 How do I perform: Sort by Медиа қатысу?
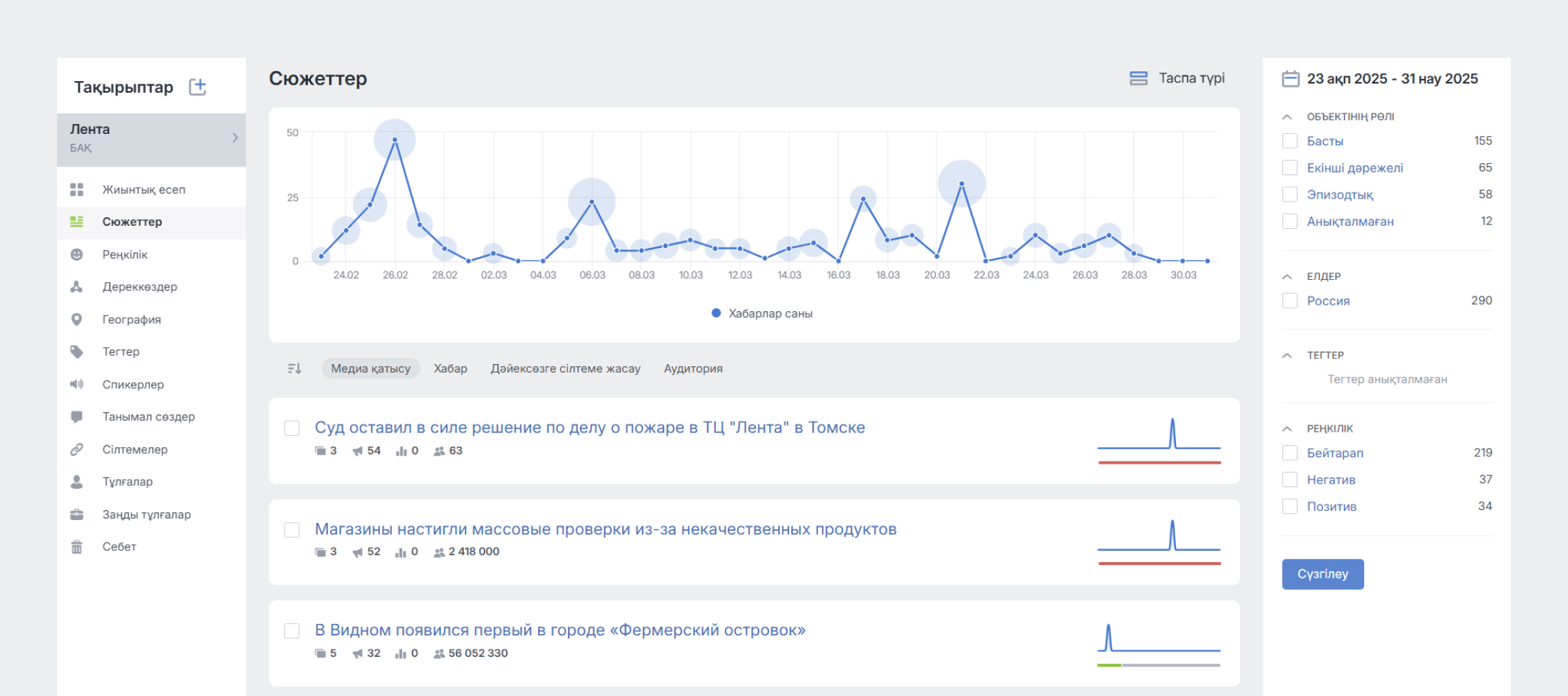tap(371, 368)
